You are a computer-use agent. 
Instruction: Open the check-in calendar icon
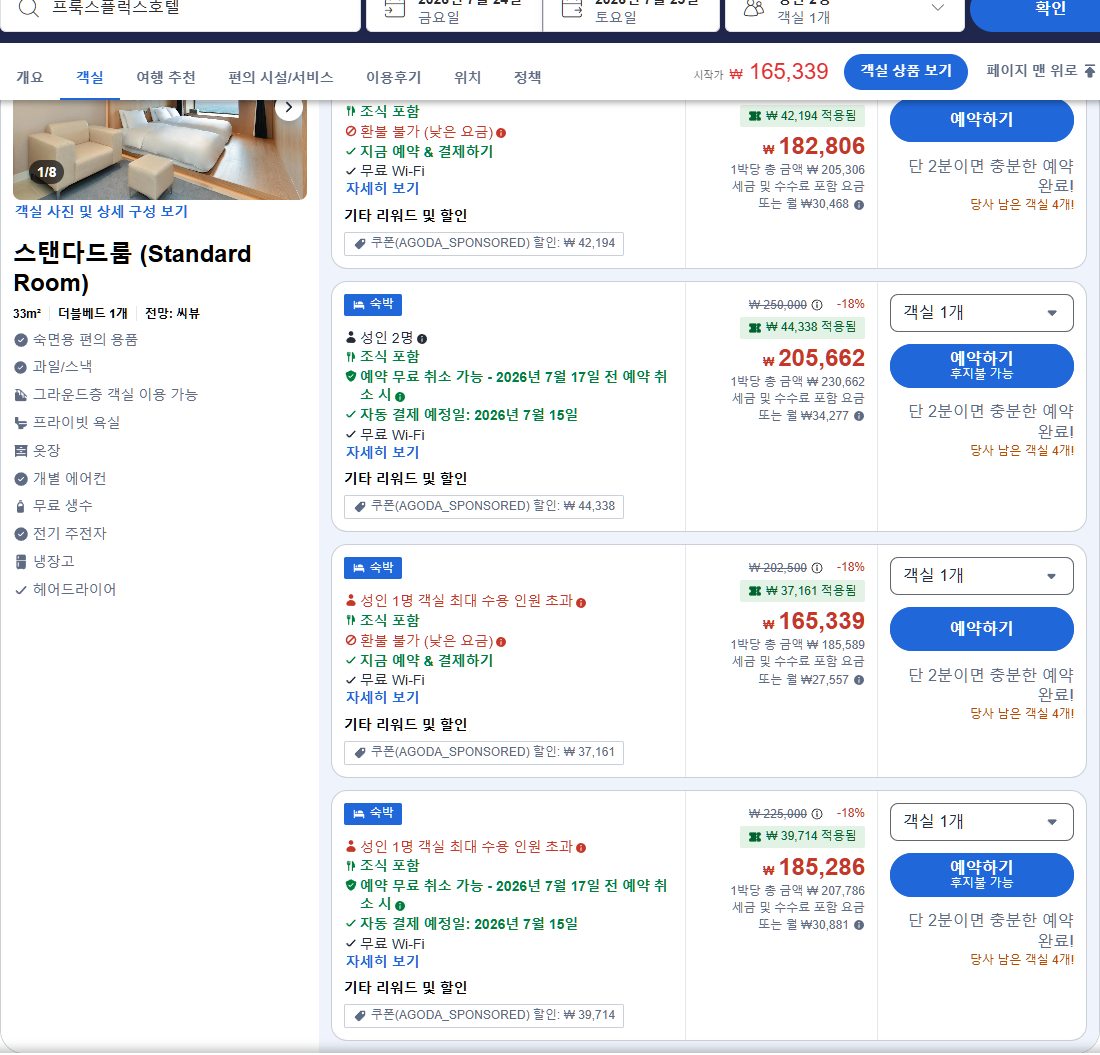[395, 8]
